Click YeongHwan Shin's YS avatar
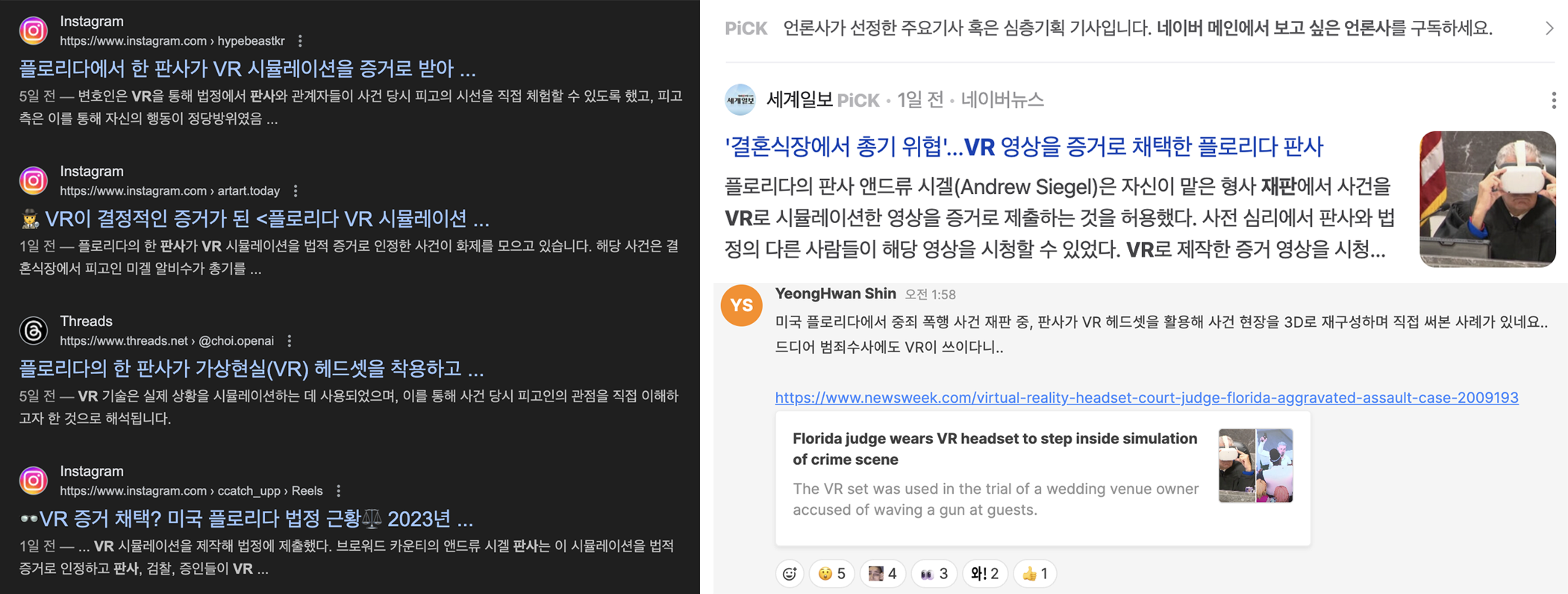1568x594 pixels. point(741,305)
